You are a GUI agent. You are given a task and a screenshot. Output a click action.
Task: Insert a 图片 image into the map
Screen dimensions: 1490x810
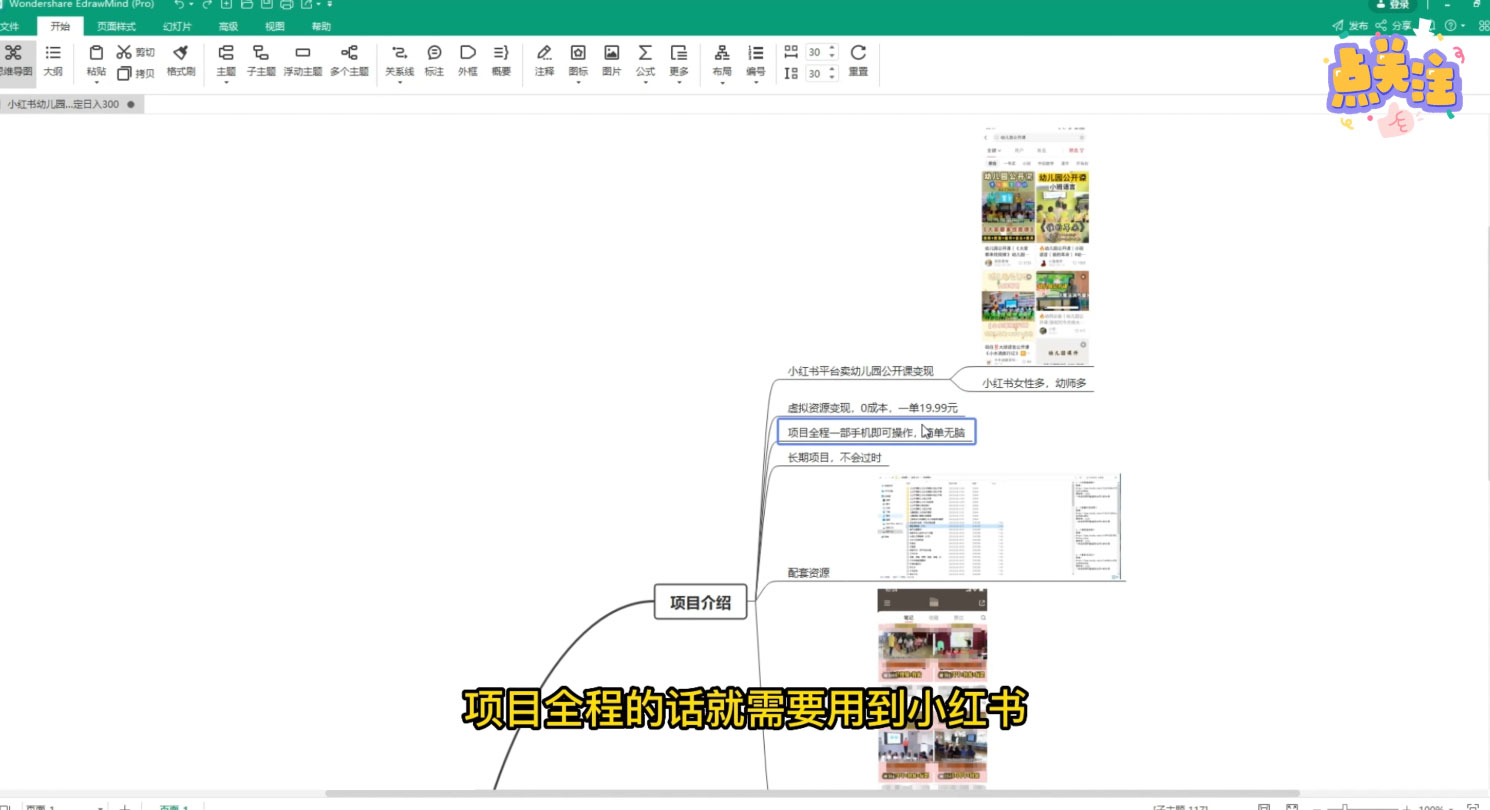pyautogui.click(x=612, y=58)
